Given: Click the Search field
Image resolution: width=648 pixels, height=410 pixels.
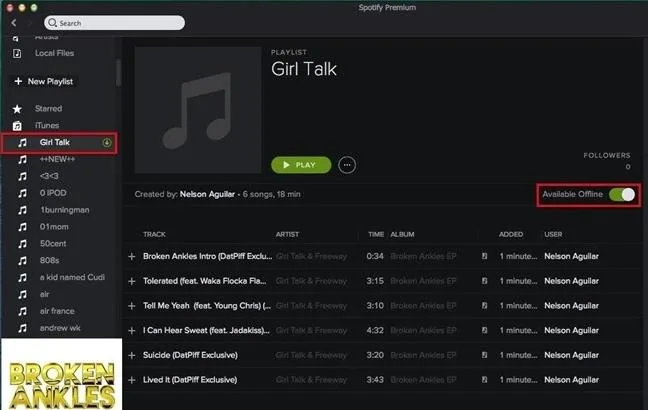Looking at the screenshot, I should (114, 23).
